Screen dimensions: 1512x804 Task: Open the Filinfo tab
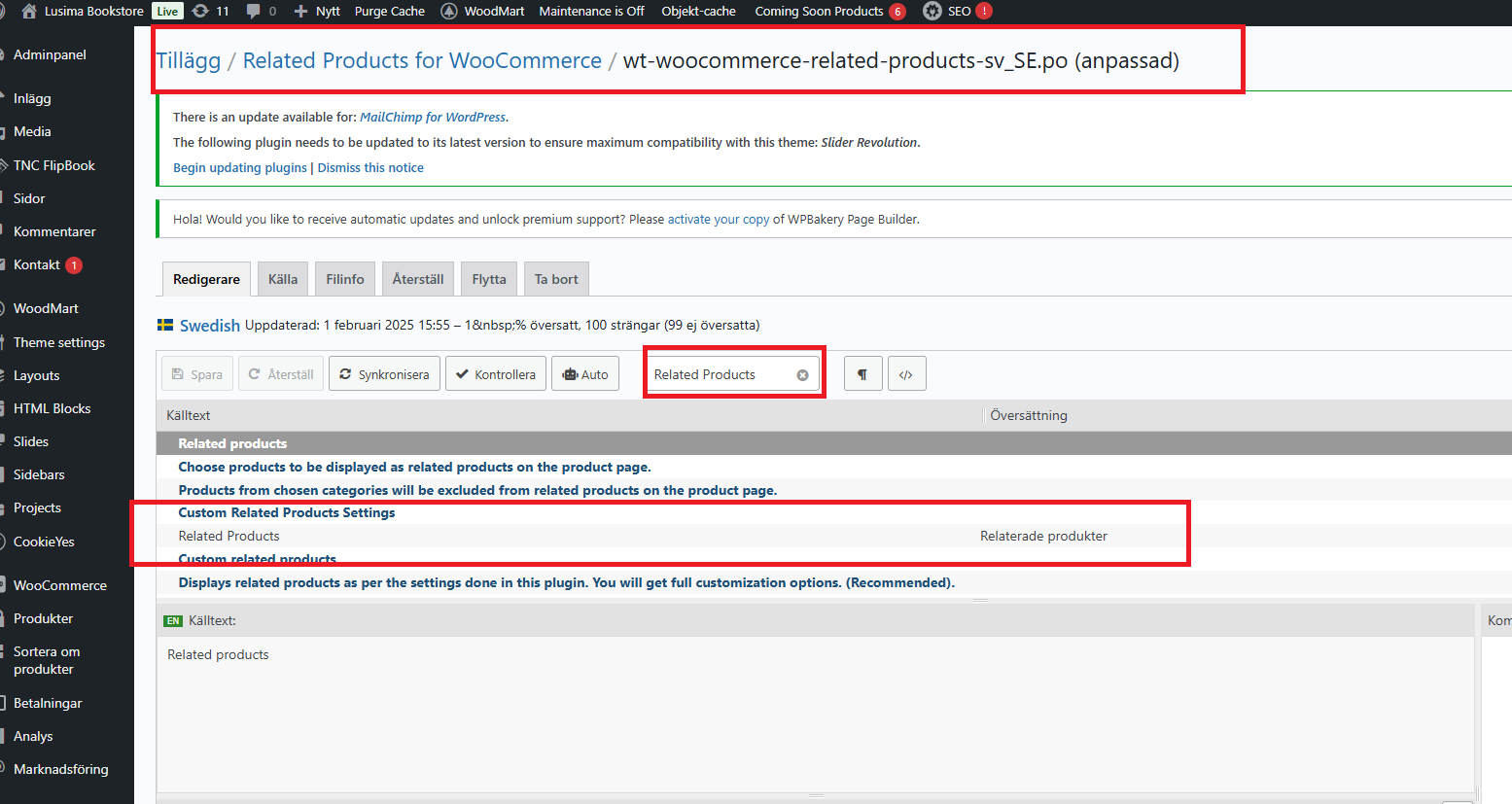[x=345, y=279]
